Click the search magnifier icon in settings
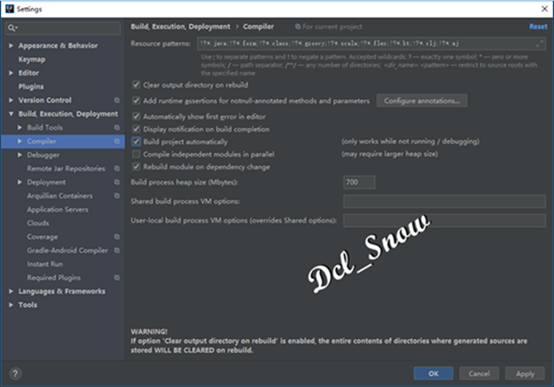Viewport: 554px width, 387px height. coord(12,28)
